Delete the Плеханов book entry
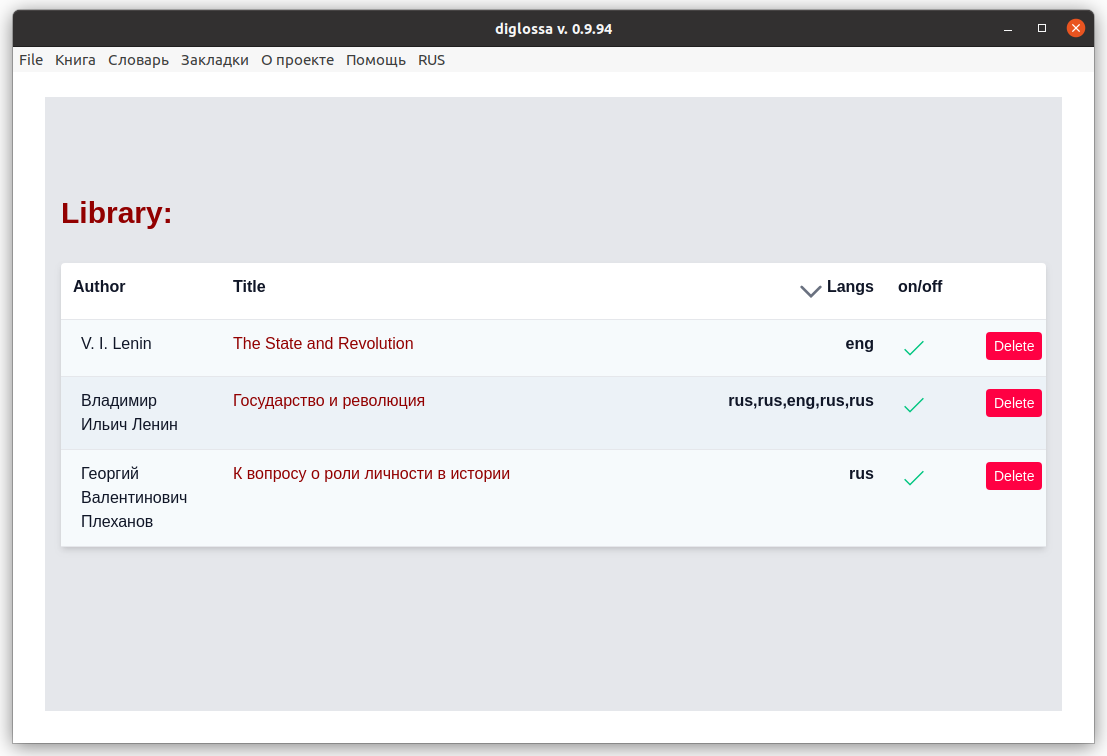Image resolution: width=1107 pixels, height=756 pixels. coord(1014,476)
